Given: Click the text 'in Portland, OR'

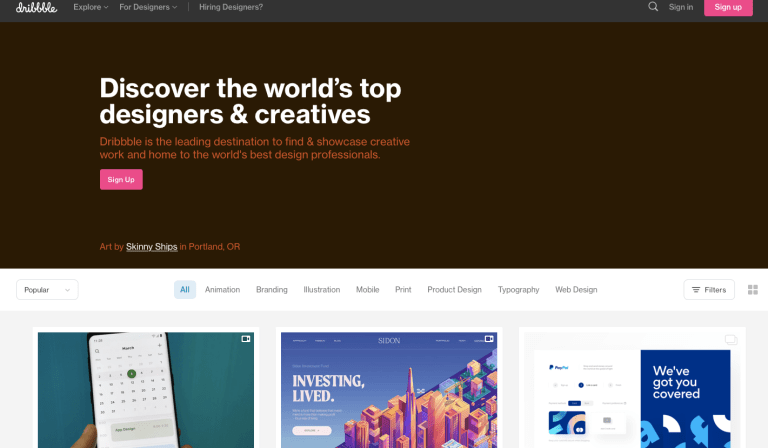Looking at the screenshot, I should (210, 247).
